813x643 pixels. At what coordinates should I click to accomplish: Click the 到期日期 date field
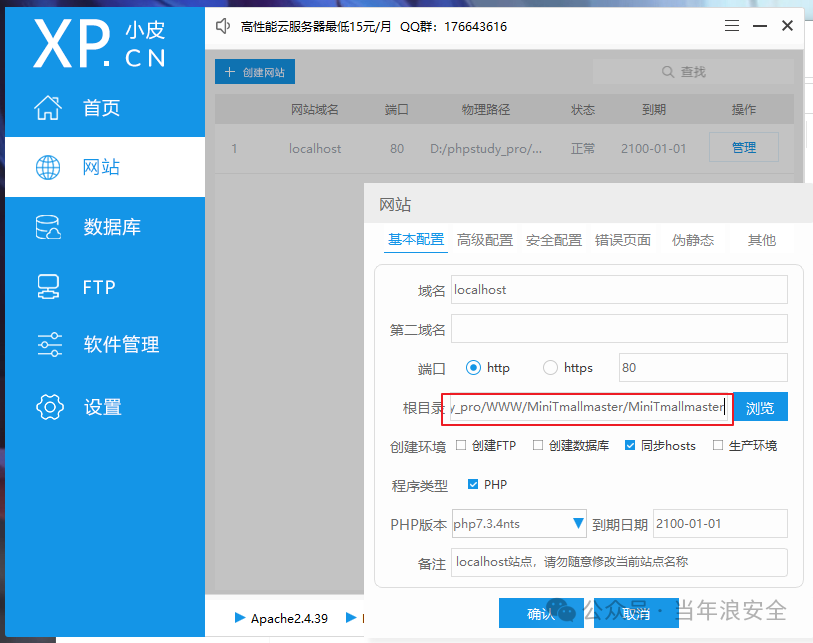(x=720, y=523)
